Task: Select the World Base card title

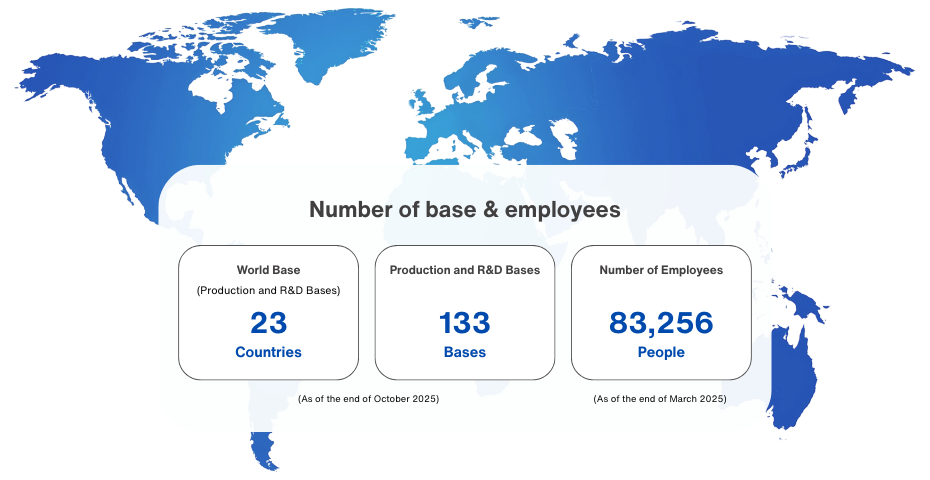Action: [268, 270]
